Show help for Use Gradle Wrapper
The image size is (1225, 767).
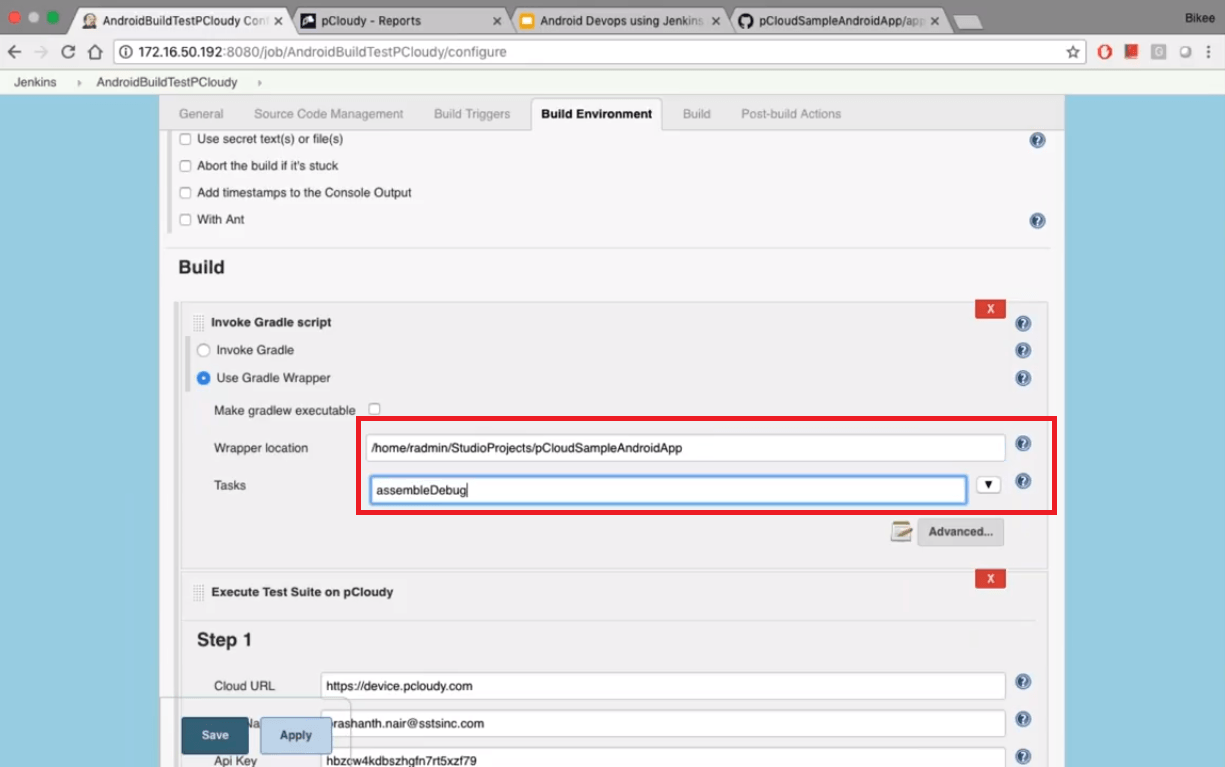[x=1023, y=378]
